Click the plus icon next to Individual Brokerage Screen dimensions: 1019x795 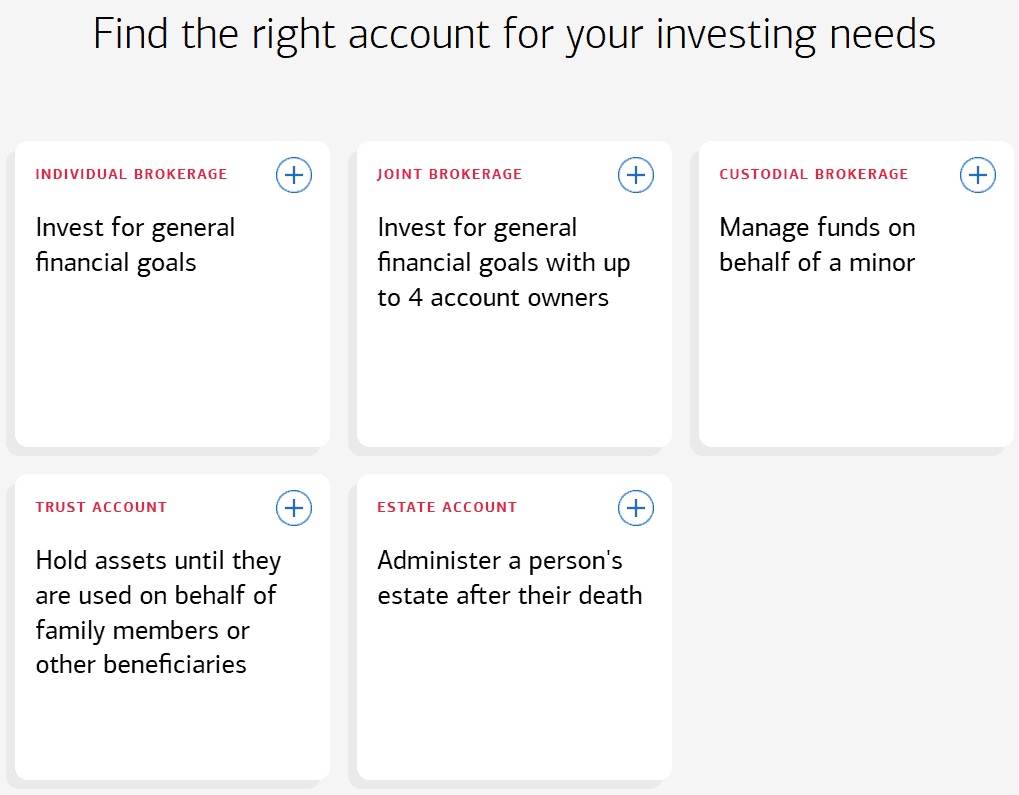(x=293, y=174)
